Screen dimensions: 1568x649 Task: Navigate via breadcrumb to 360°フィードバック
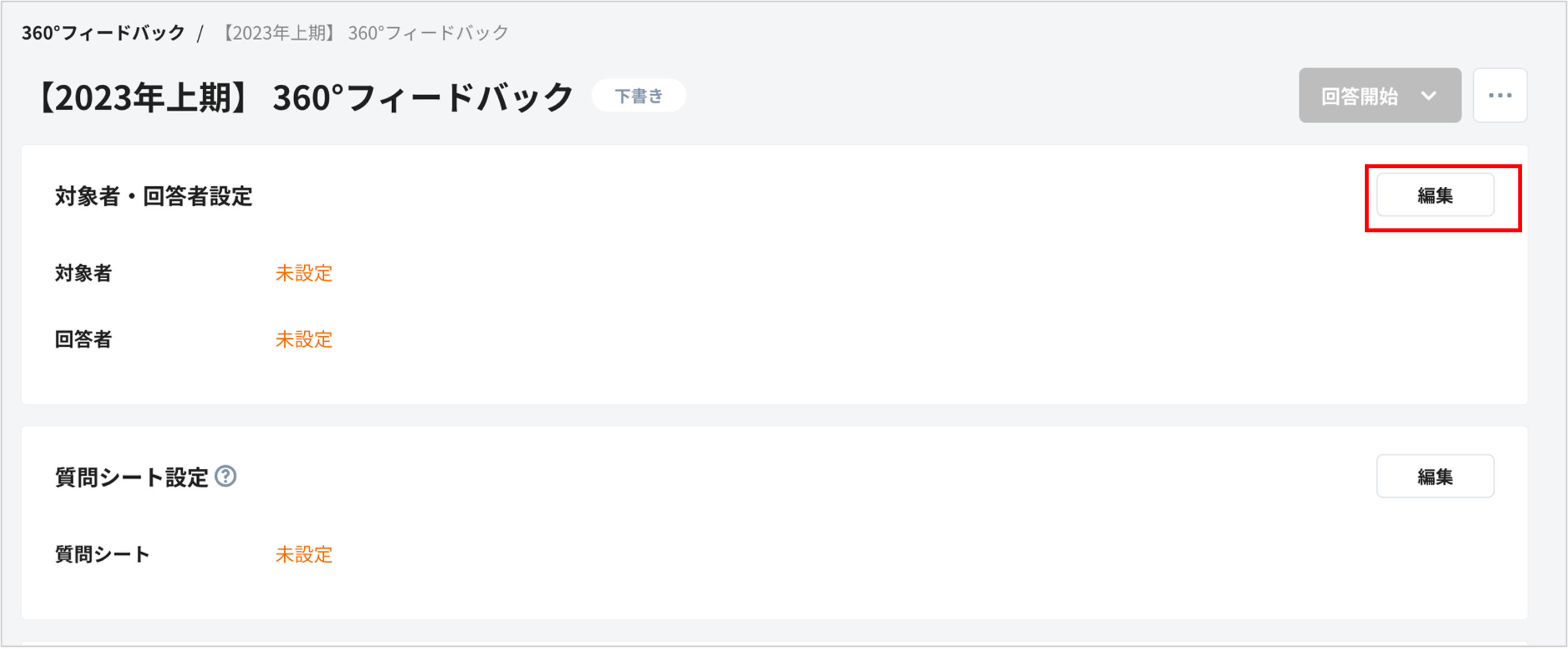click(x=101, y=33)
